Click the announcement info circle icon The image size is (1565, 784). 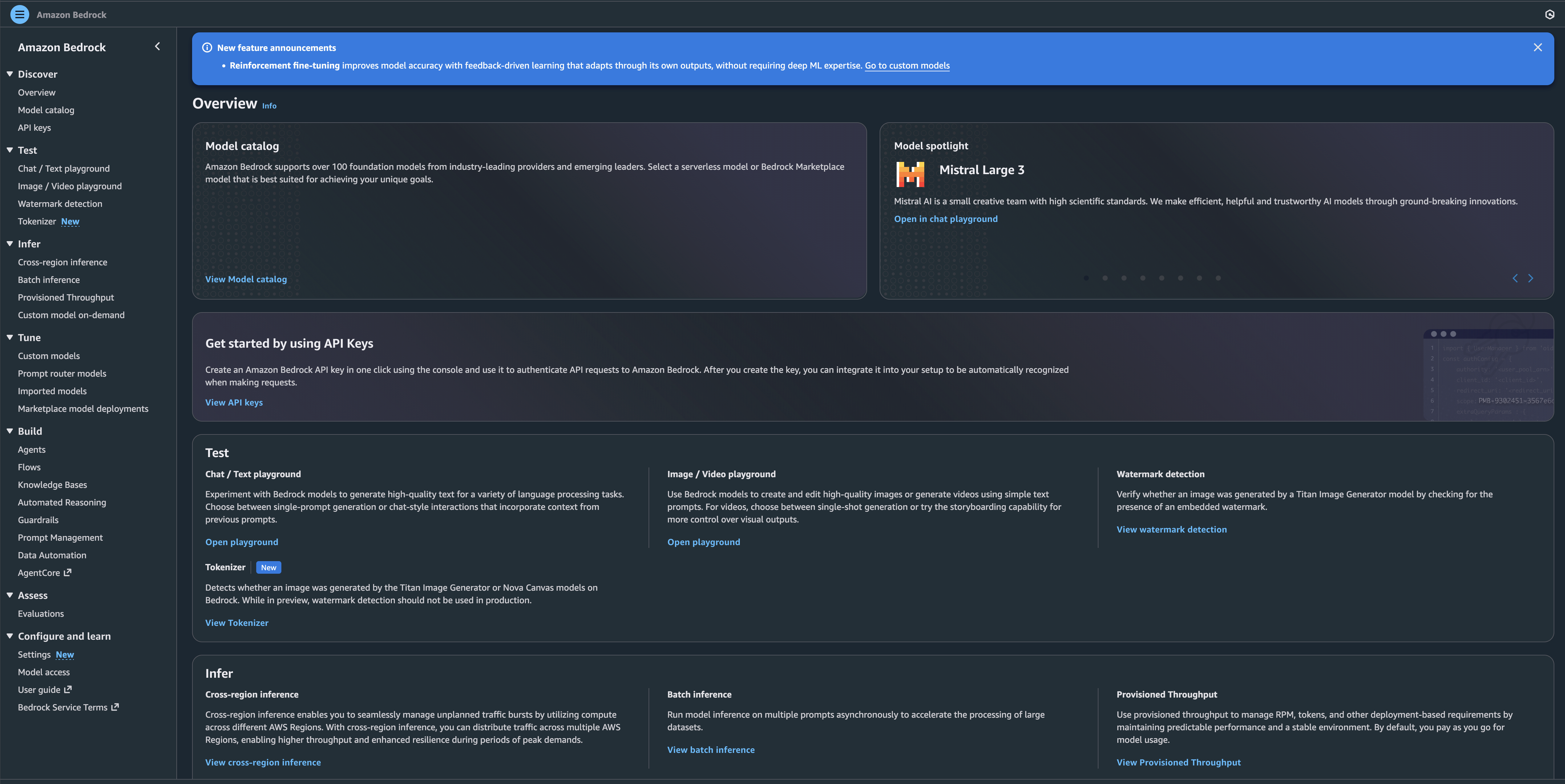click(x=207, y=47)
